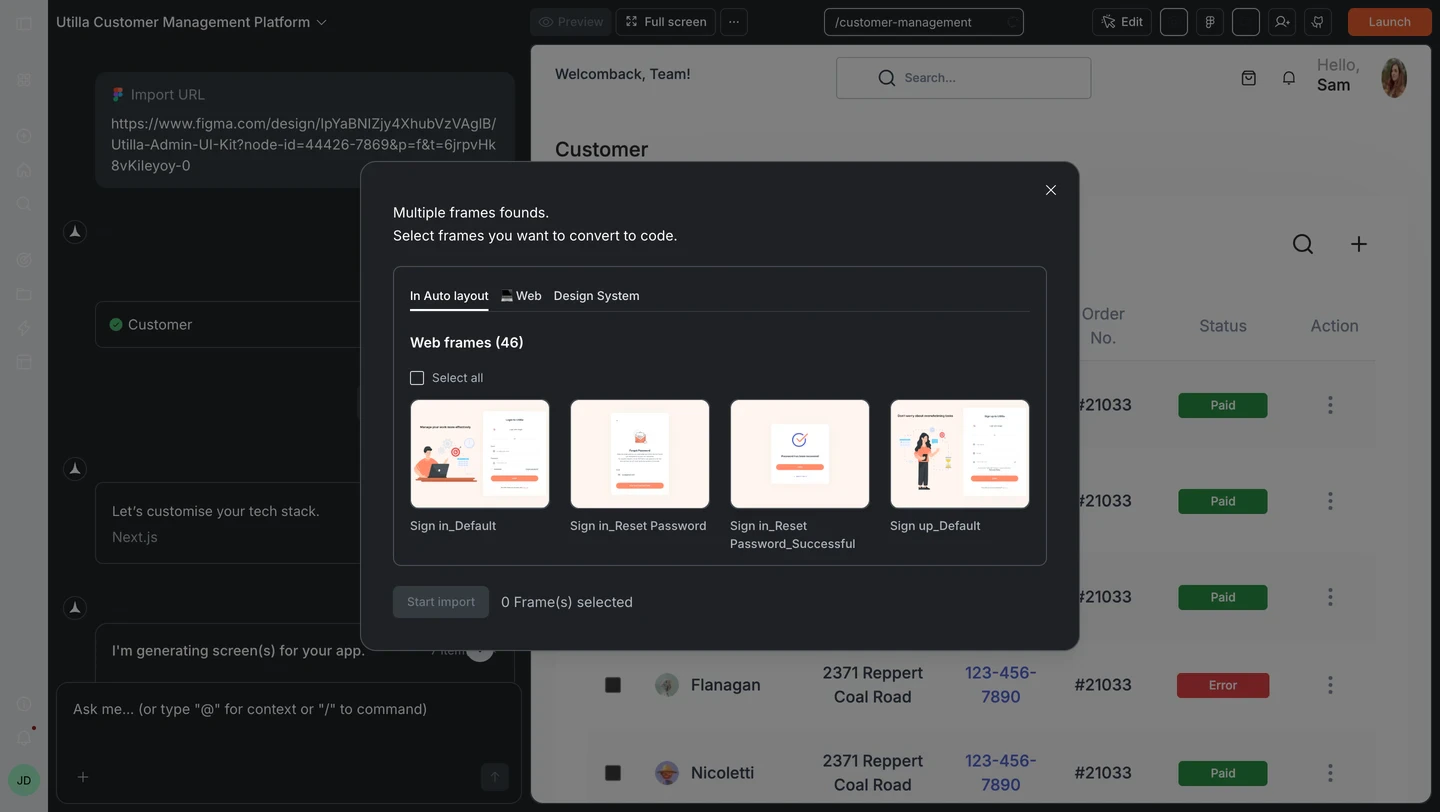Viewport: 1440px width, 812px height.
Task: Check the checkbox on Nicoletti's row
Action: pos(613,772)
